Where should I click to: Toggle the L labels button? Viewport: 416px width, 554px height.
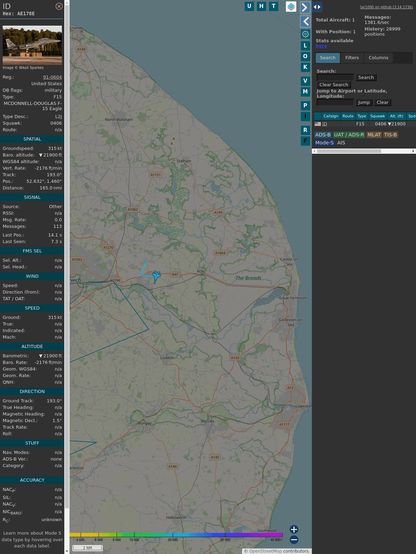click(x=305, y=46)
